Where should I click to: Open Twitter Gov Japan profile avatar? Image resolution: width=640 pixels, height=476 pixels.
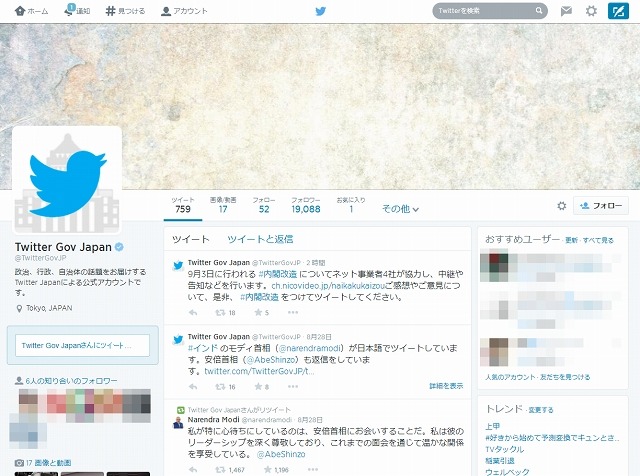67,180
